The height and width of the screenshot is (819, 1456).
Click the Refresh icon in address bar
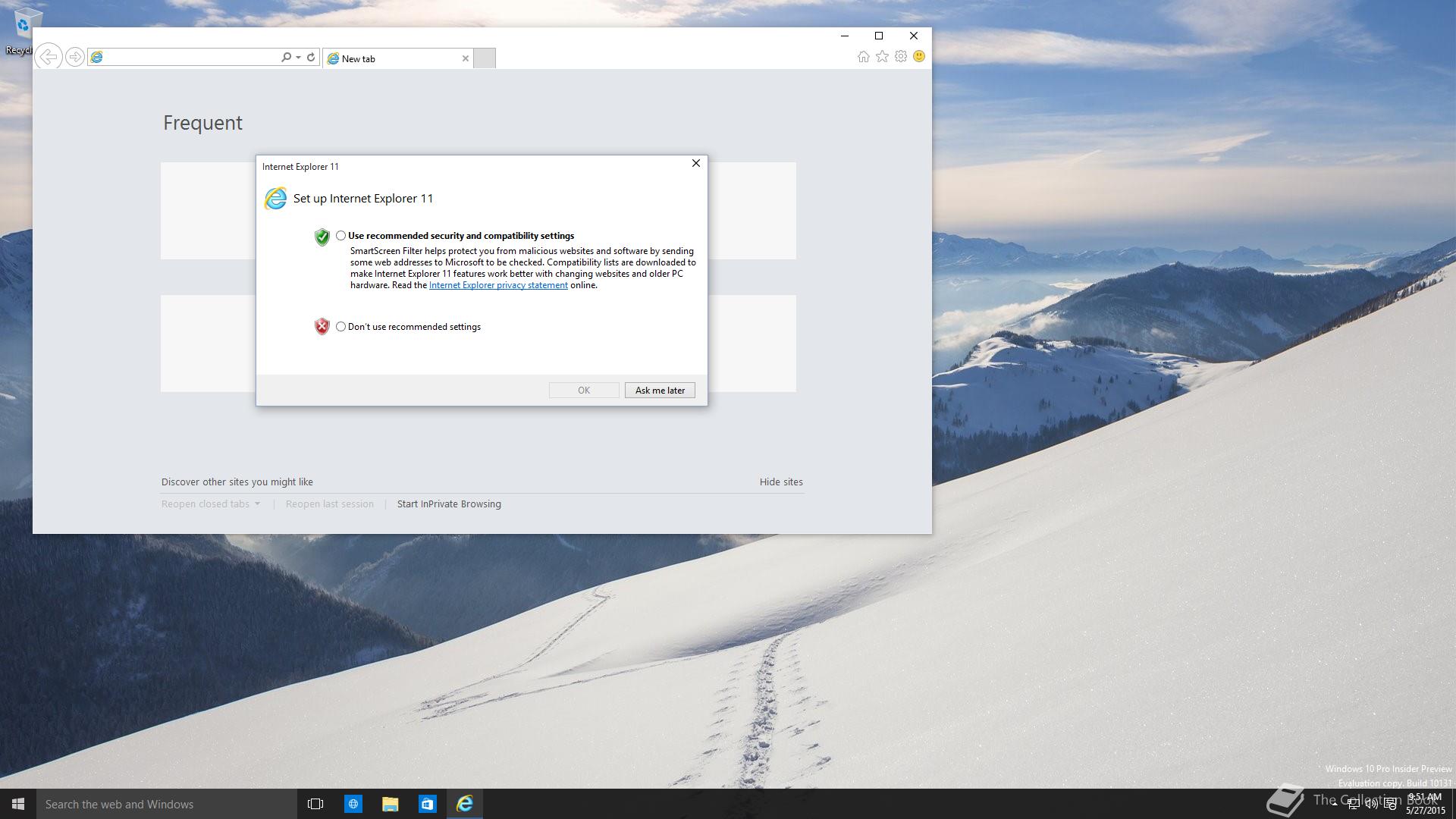tap(311, 57)
